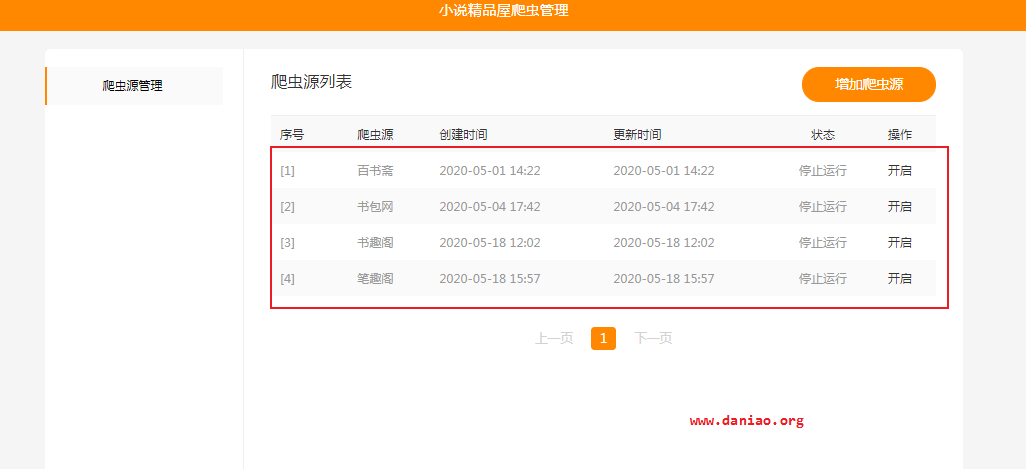The width and height of the screenshot is (1026, 469).
Task: Click the 操作 column header
Action: 899,135
